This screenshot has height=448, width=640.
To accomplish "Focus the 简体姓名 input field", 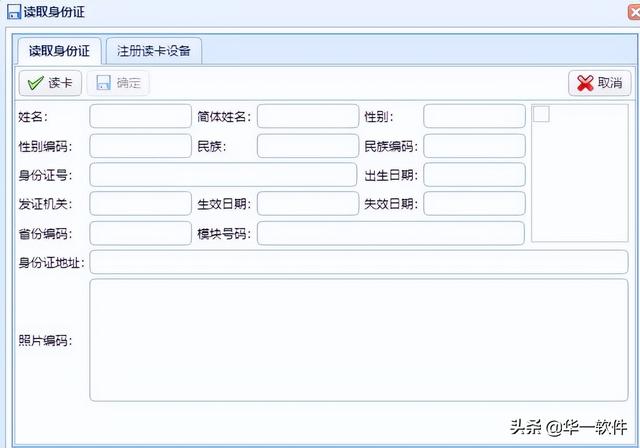I will pyautogui.click(x=308, y=116).
